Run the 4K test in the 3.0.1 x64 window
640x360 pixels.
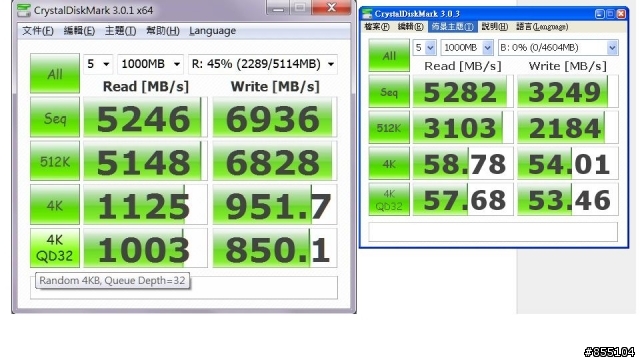coord(55,204)
